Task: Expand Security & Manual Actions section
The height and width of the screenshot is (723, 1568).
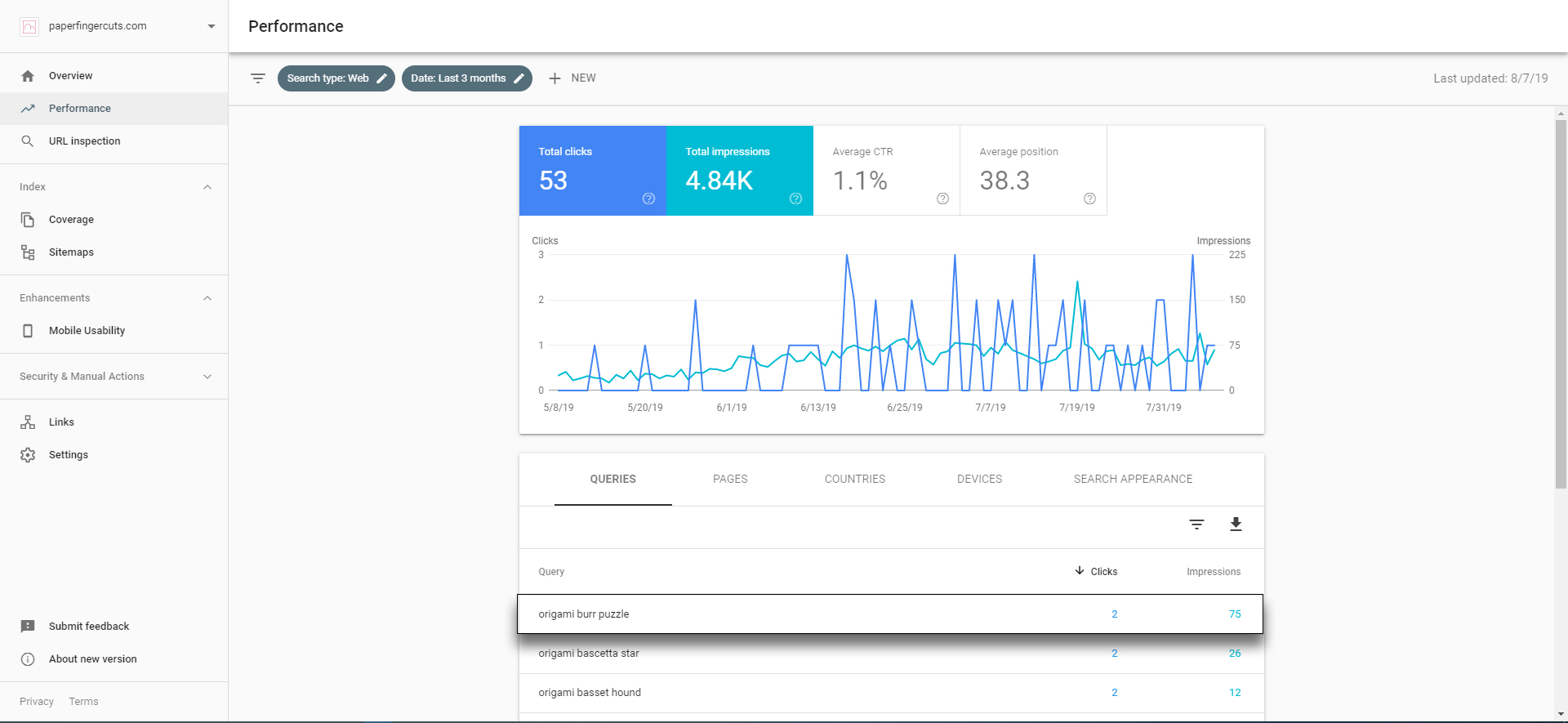Action: (207, 377)
